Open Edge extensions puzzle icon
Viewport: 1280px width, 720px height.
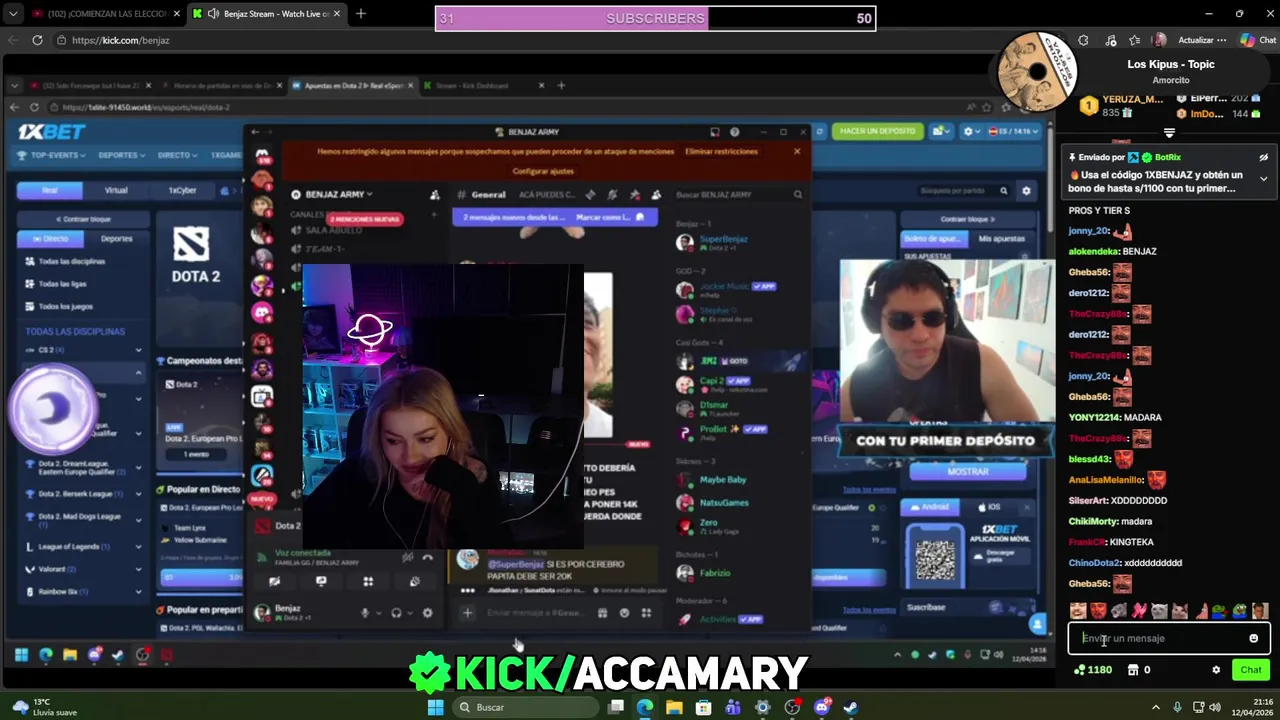(1083, 40)
